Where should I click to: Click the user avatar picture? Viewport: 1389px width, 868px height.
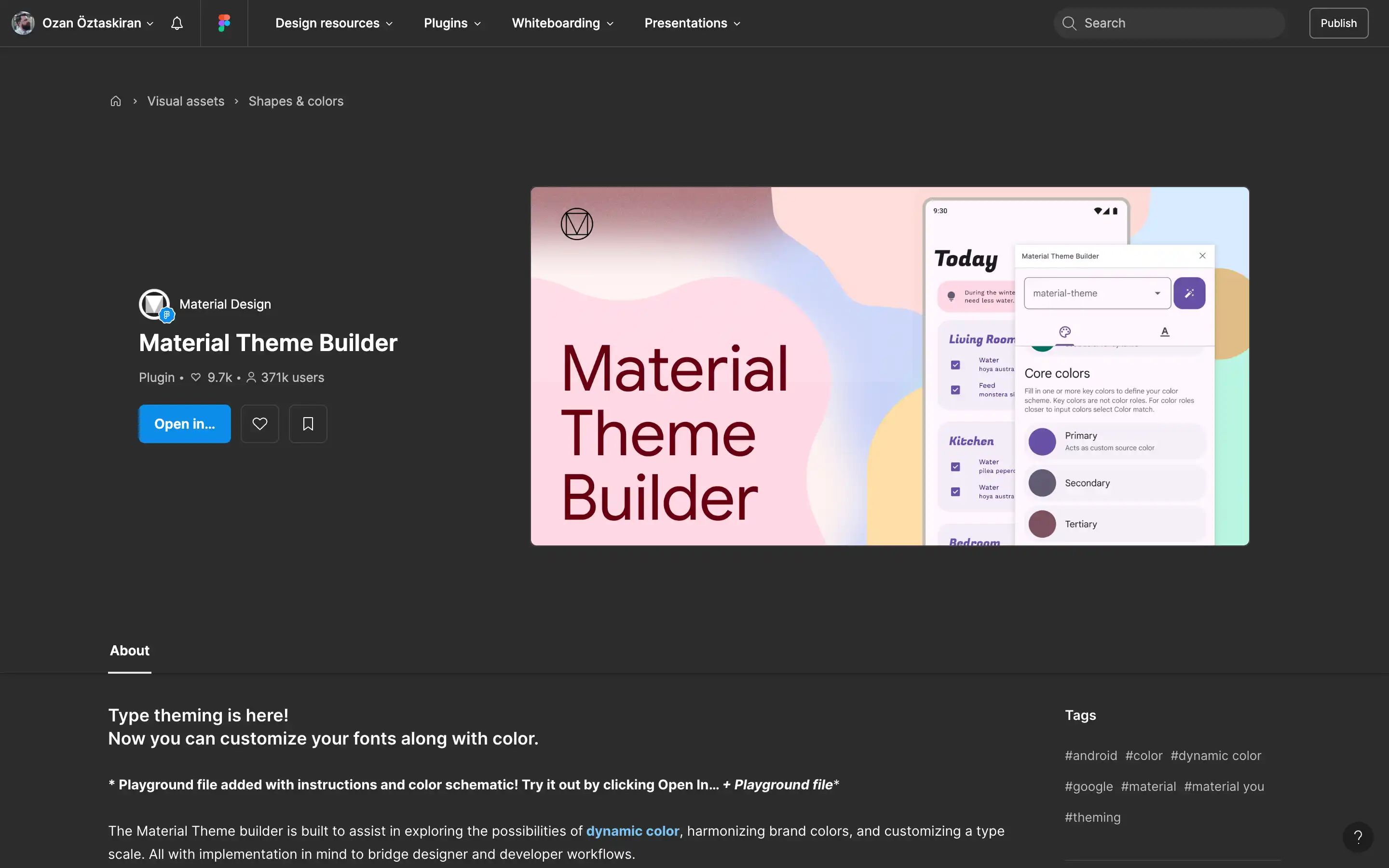pos(23,23)
